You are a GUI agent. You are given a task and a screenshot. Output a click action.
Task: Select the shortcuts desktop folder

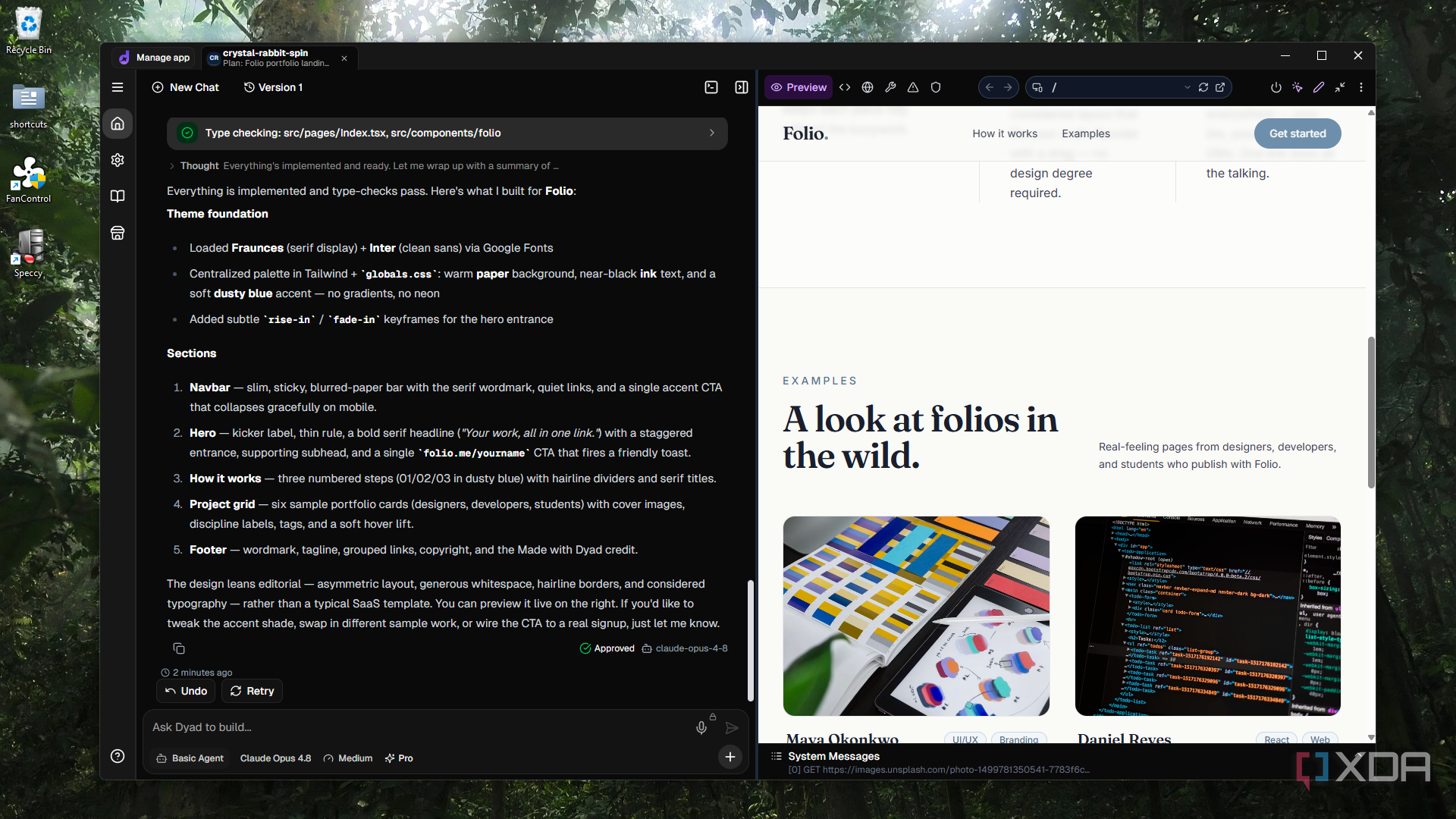point(29,106)
